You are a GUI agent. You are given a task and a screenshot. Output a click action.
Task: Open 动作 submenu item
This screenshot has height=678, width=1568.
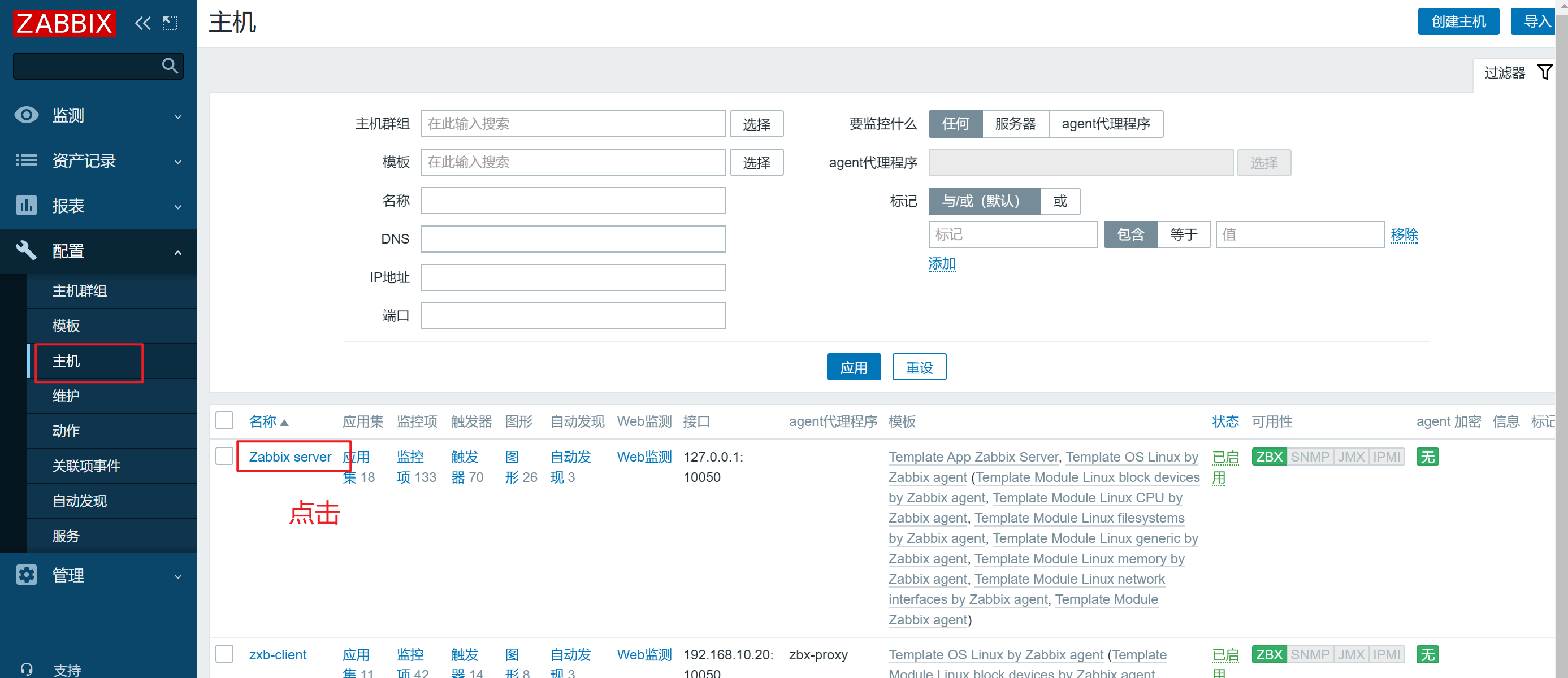click(x=111, y=431)
